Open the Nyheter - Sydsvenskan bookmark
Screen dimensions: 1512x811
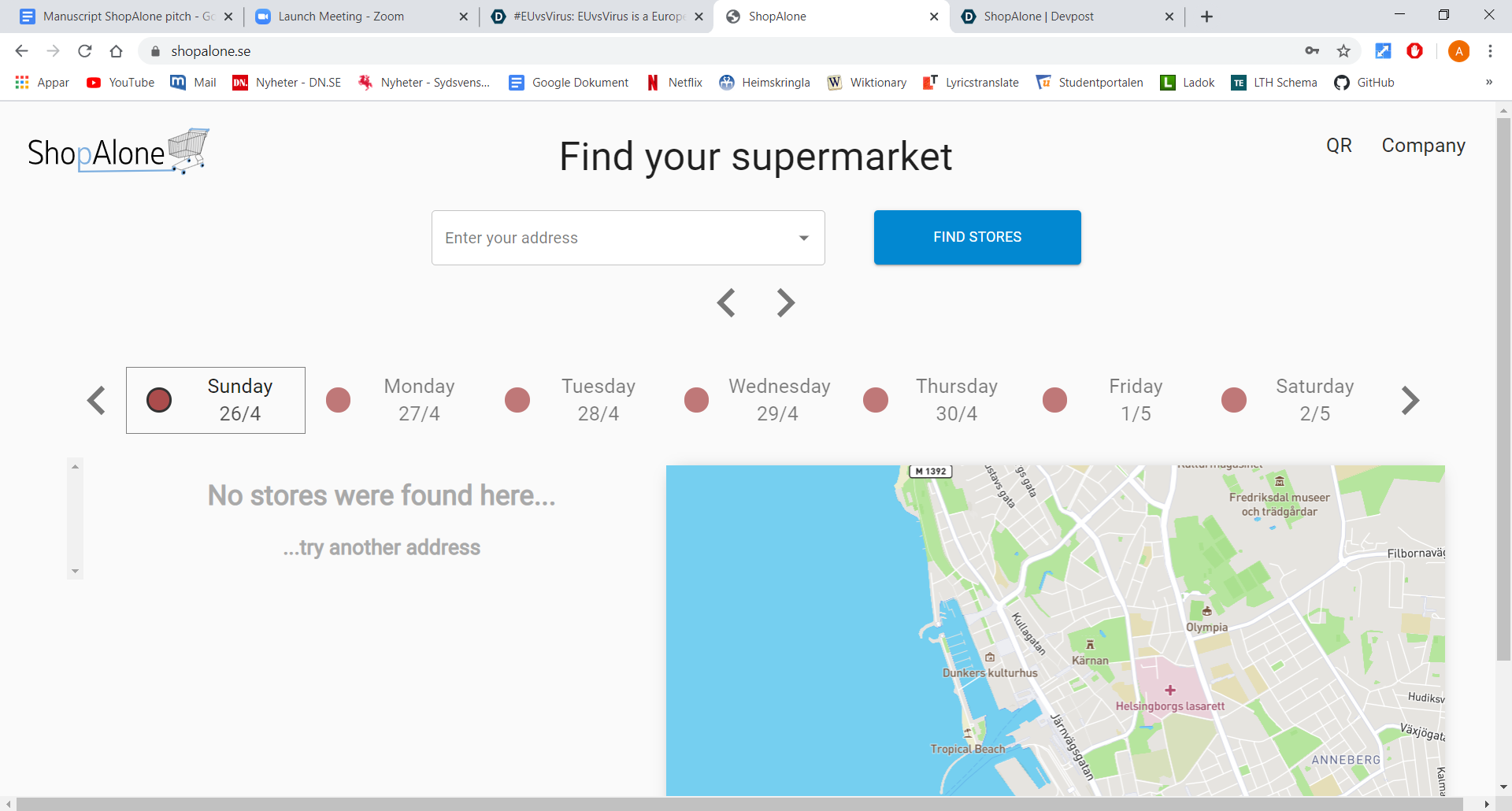[424, 83]
